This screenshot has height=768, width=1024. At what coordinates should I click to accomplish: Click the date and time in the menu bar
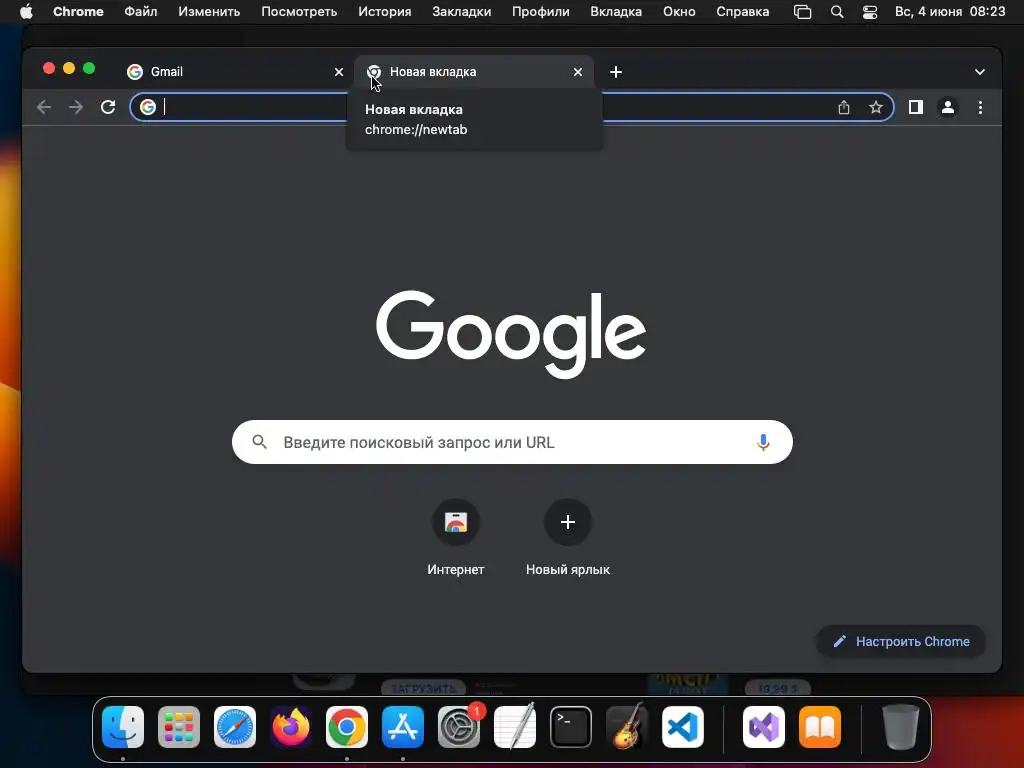point(950,12)
